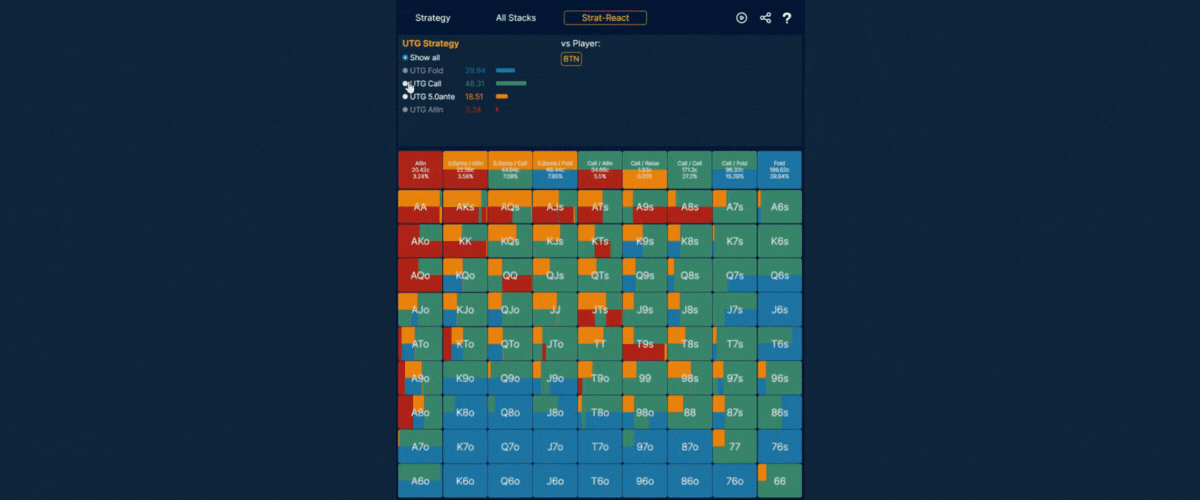This screenshot has height=500, width=1200.
Task: Select the Show all radio option
Action: [405, 58]
